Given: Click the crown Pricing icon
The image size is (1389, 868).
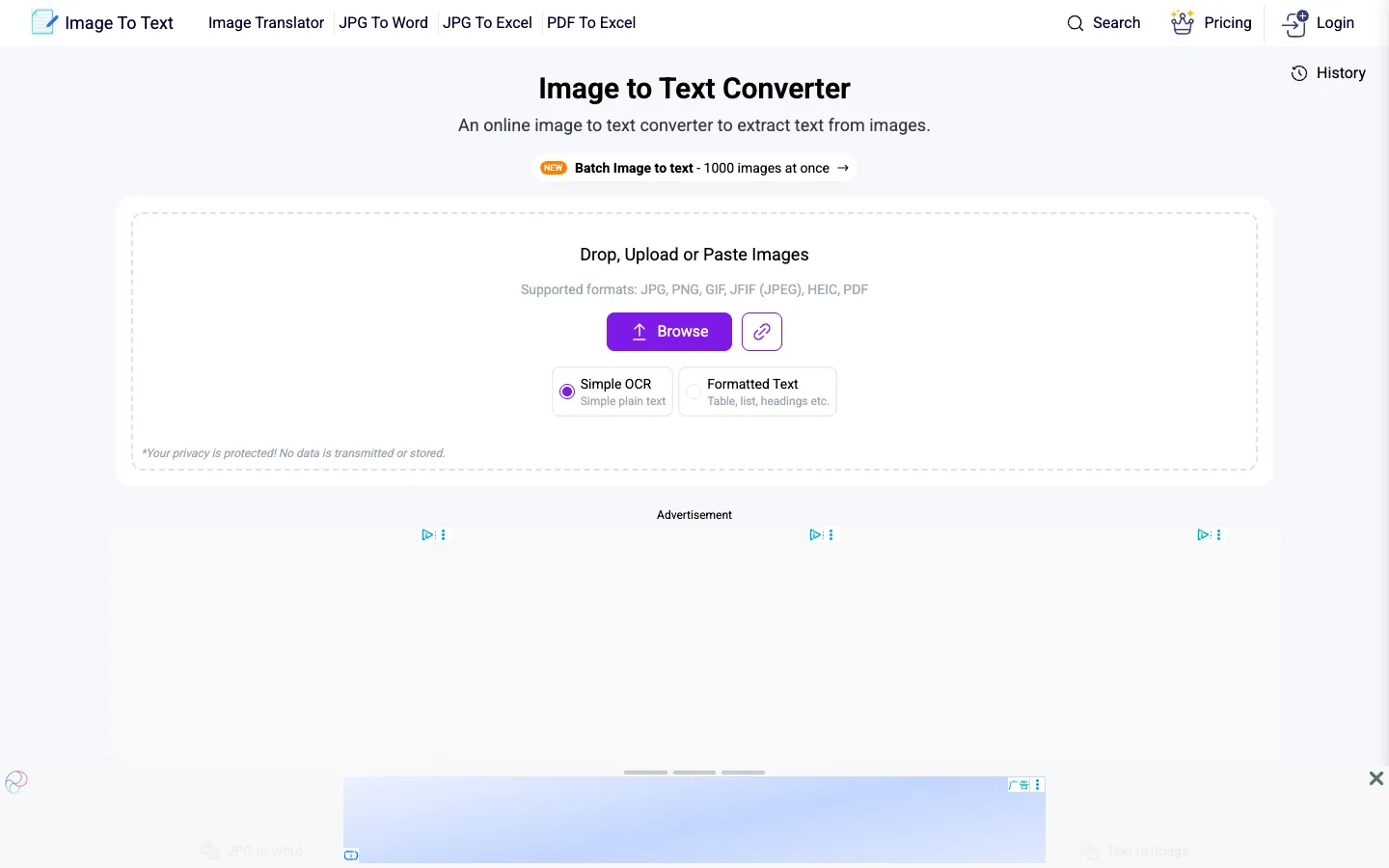Looking at the screenshot, I should pyautogui.click(x=1183, y=22).
